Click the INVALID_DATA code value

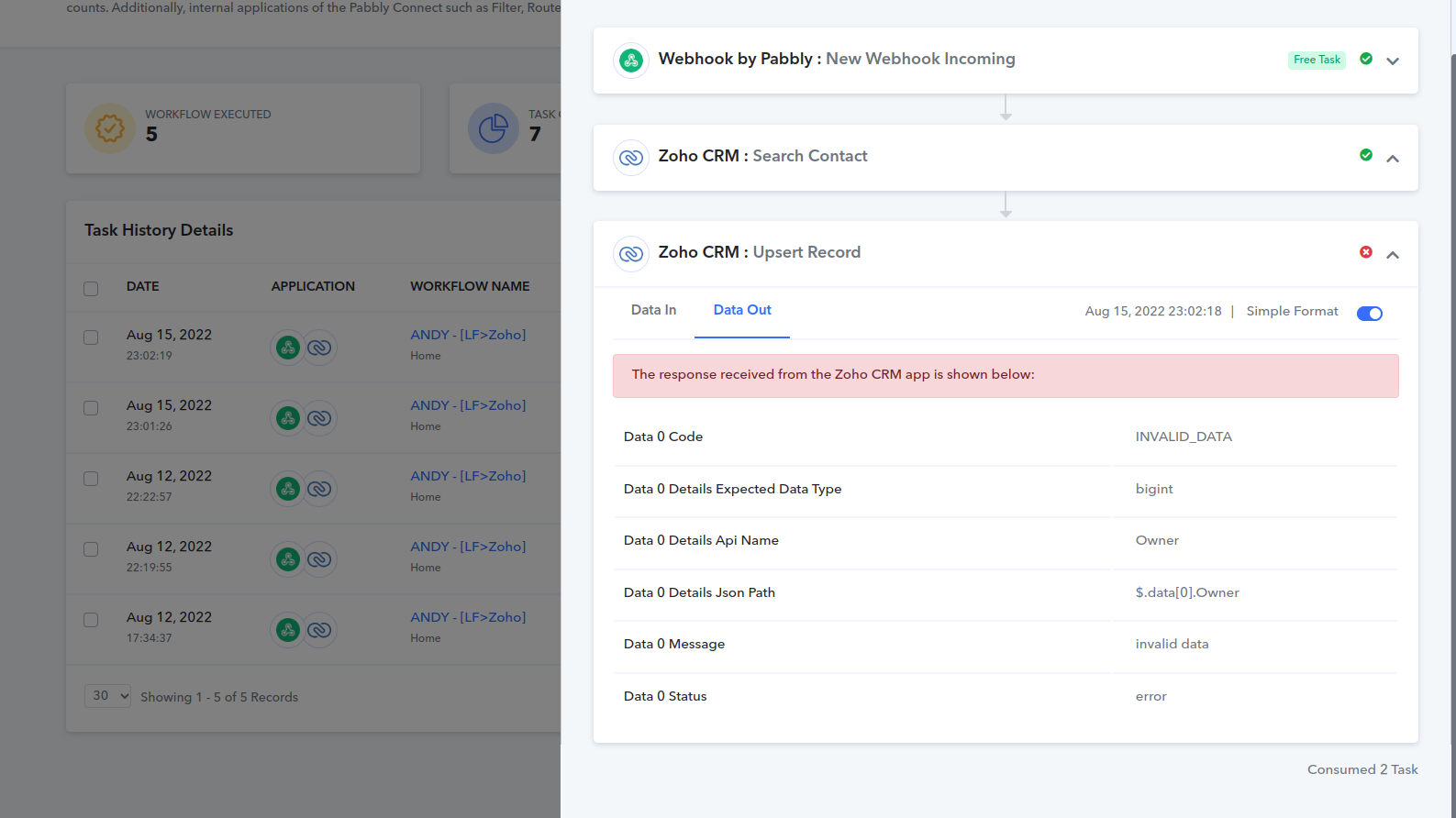click(x=1184, y=437)
